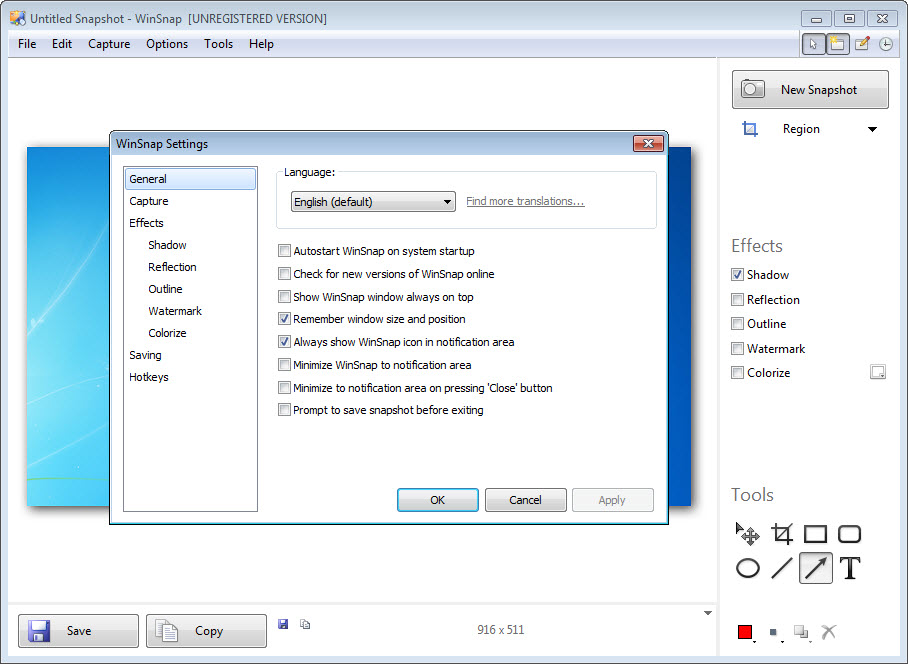This screenshot has width=908, height=664.
Task: Select General in the settings tree
Action: coord(190,179)
